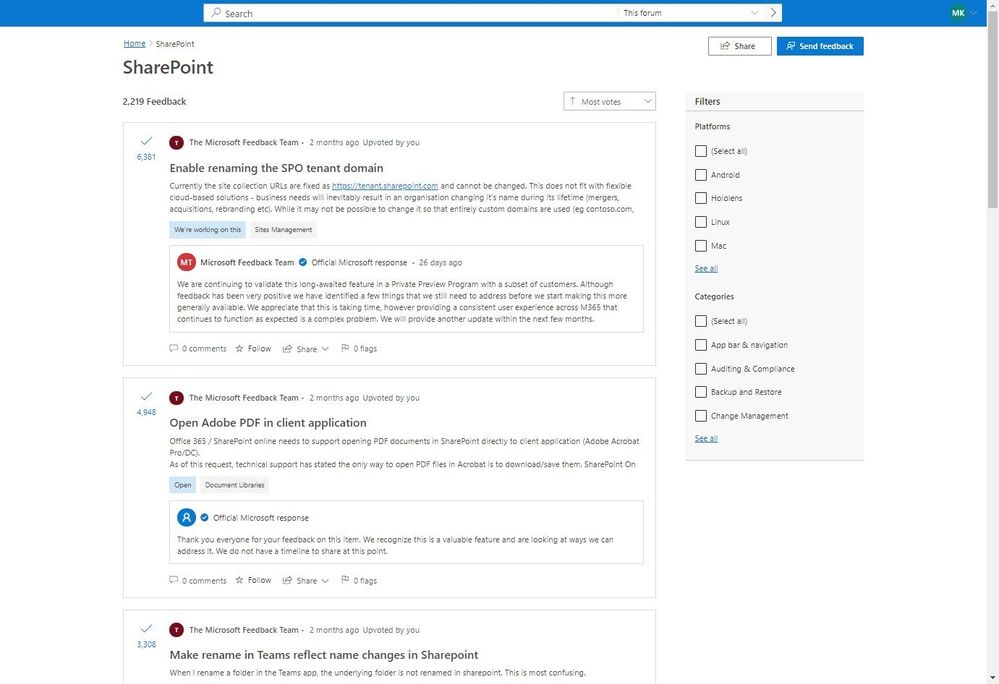The width and height of the screenshot is (999, 684).
Task: Expand the chevron beside MK avatar
Action: click(974, 13)
